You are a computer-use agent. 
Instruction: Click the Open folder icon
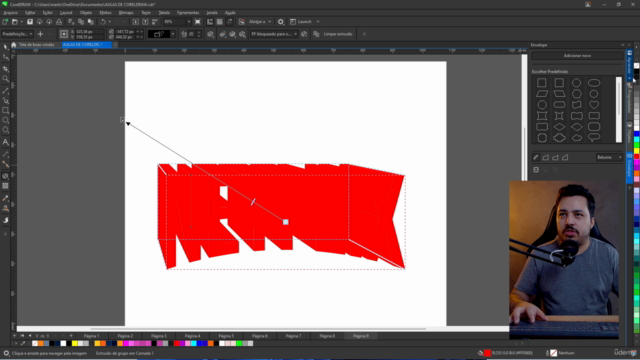15,22
